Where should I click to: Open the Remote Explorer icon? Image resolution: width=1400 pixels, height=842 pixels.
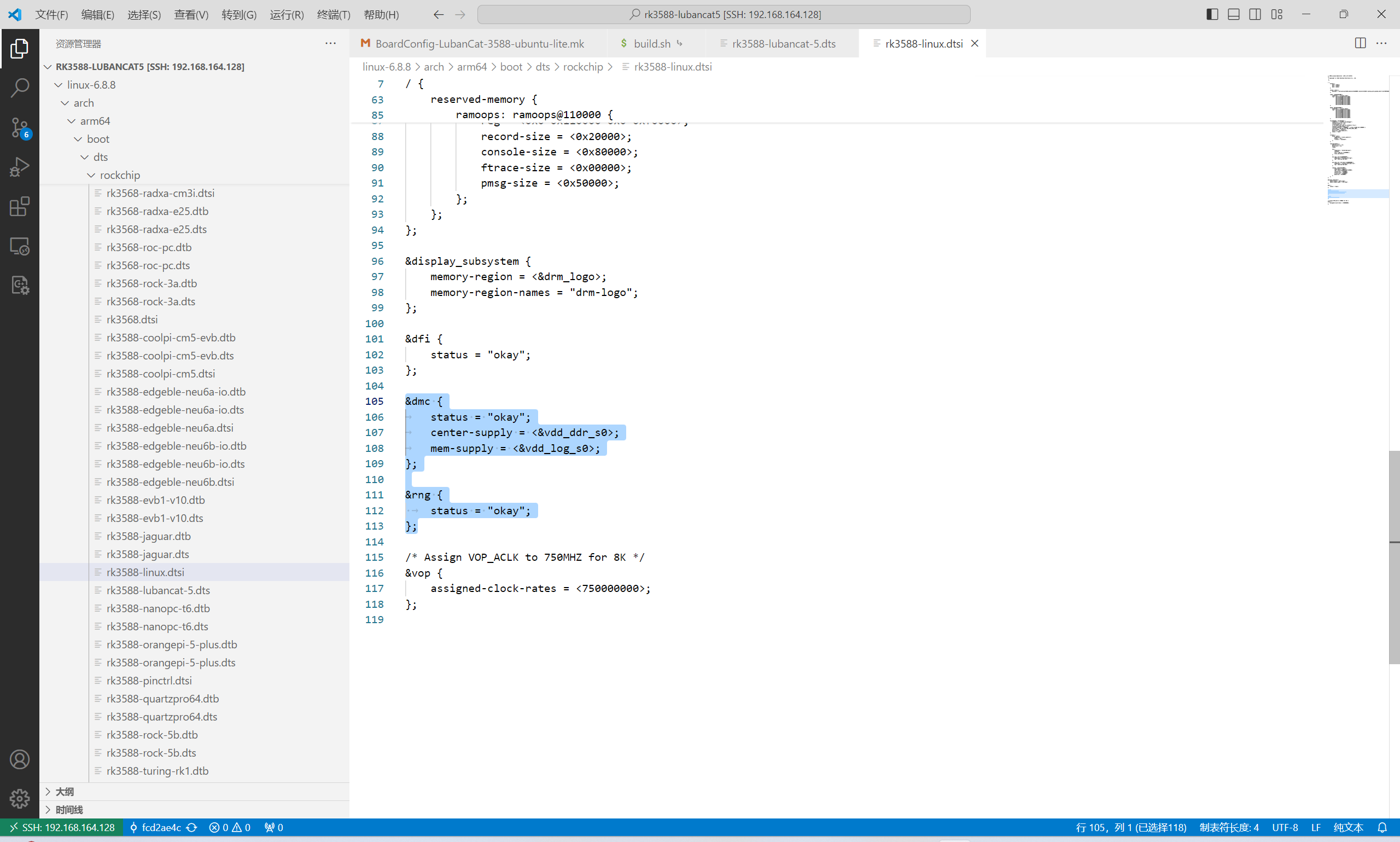pyautogui.click(x=19, y=246)
